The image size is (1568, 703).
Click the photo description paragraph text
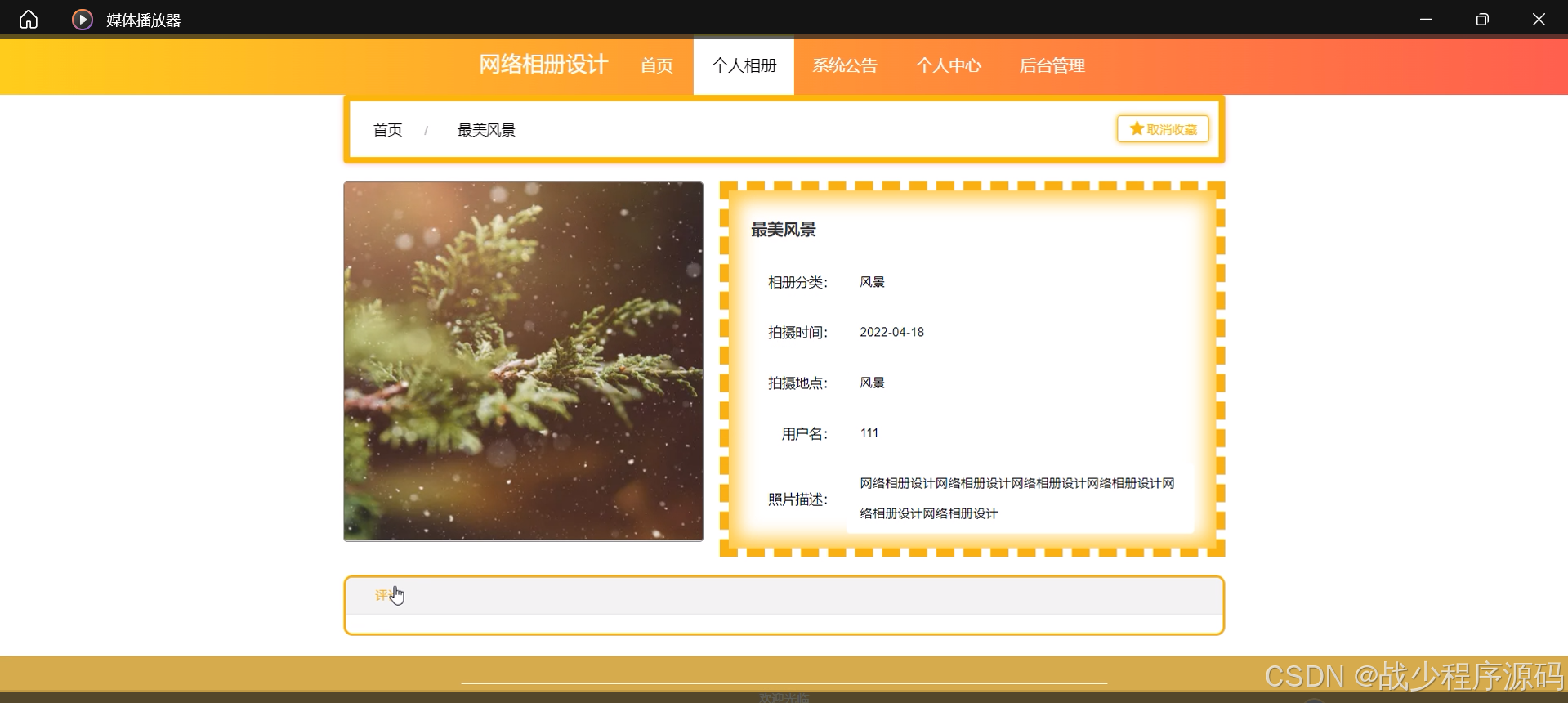(1017, 498)
